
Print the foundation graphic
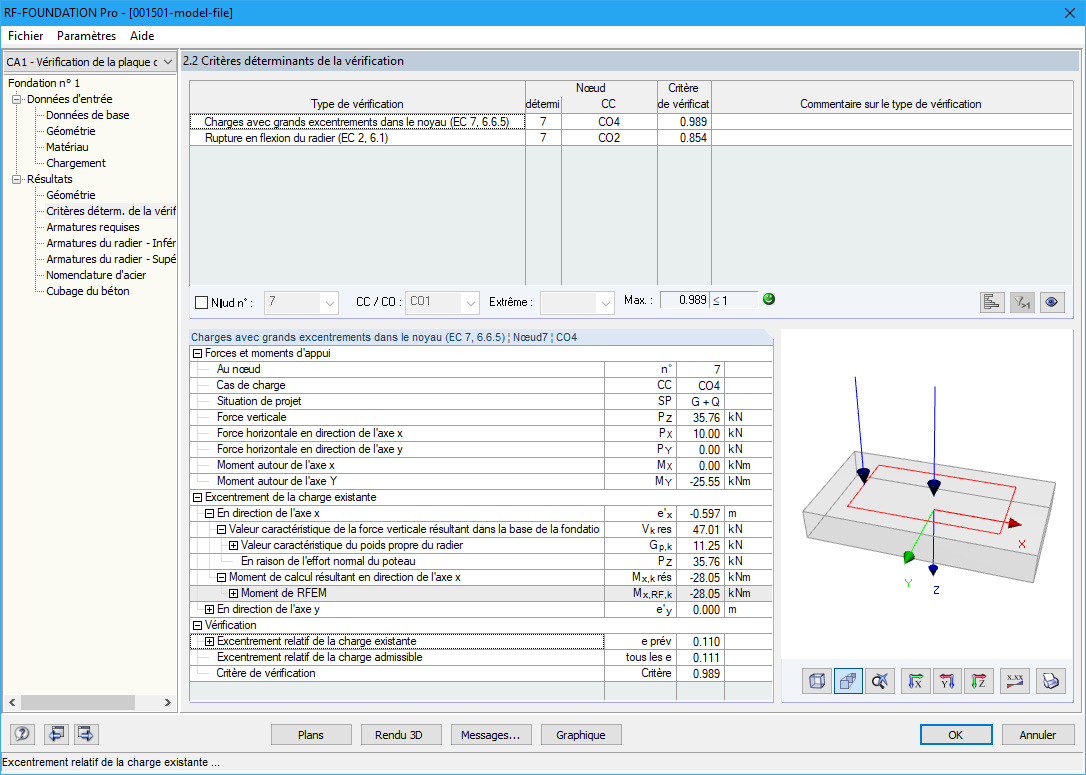(1051, 682)
